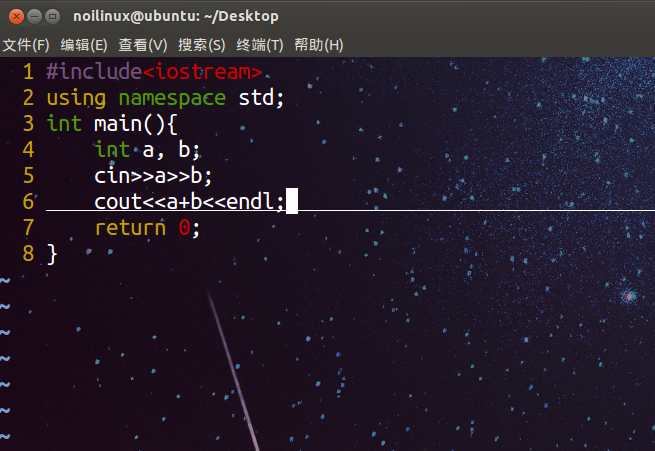Place cursor on #include<iostream> line
The width and height of the screenshot is (655, 451).
point(154,71)
